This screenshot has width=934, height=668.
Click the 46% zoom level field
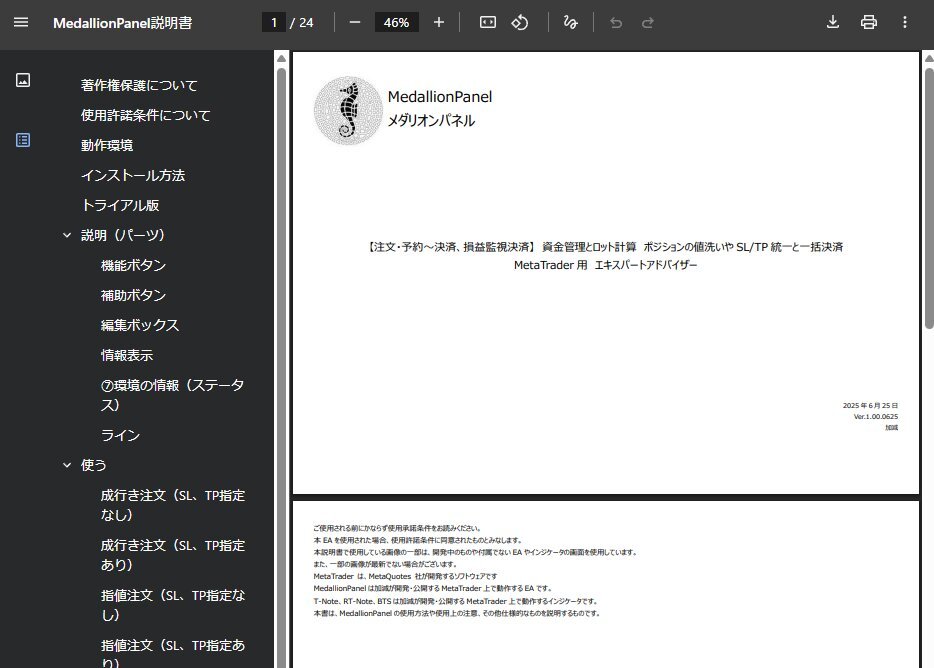pyautogui.click(x=397, y=23)
